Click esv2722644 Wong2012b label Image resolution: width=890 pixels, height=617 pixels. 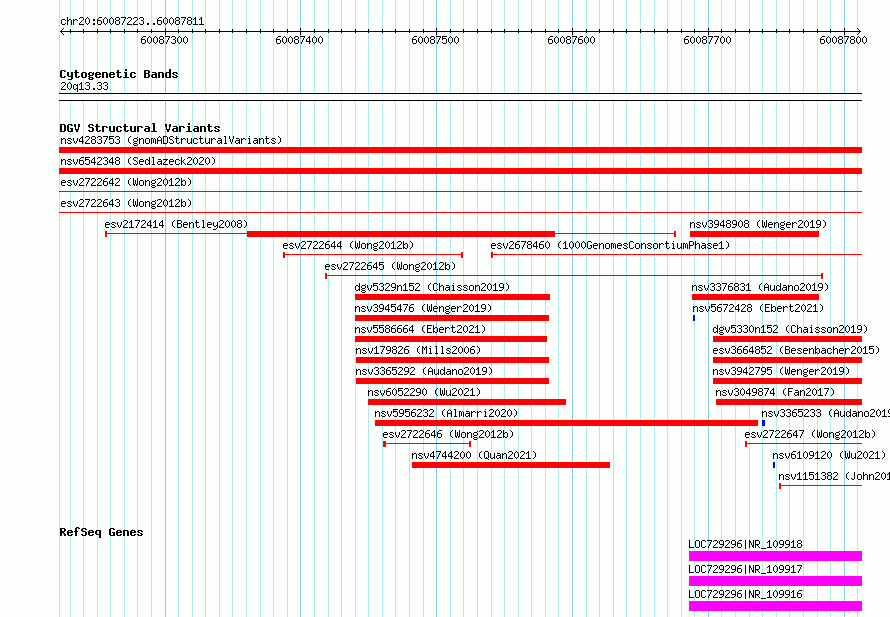tap(348, 245)
